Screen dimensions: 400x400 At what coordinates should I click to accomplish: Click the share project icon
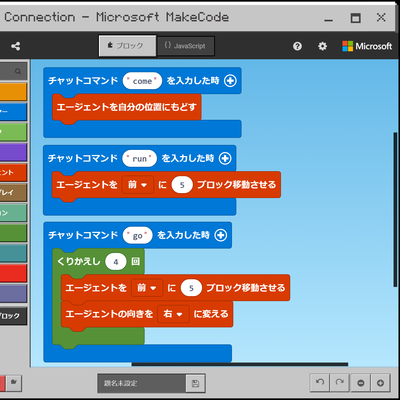pyautogui.click(x=15, y=46)
